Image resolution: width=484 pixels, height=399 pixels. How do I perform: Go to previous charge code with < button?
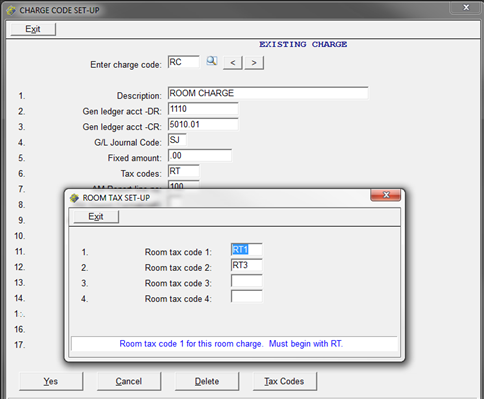pos(233,63)
